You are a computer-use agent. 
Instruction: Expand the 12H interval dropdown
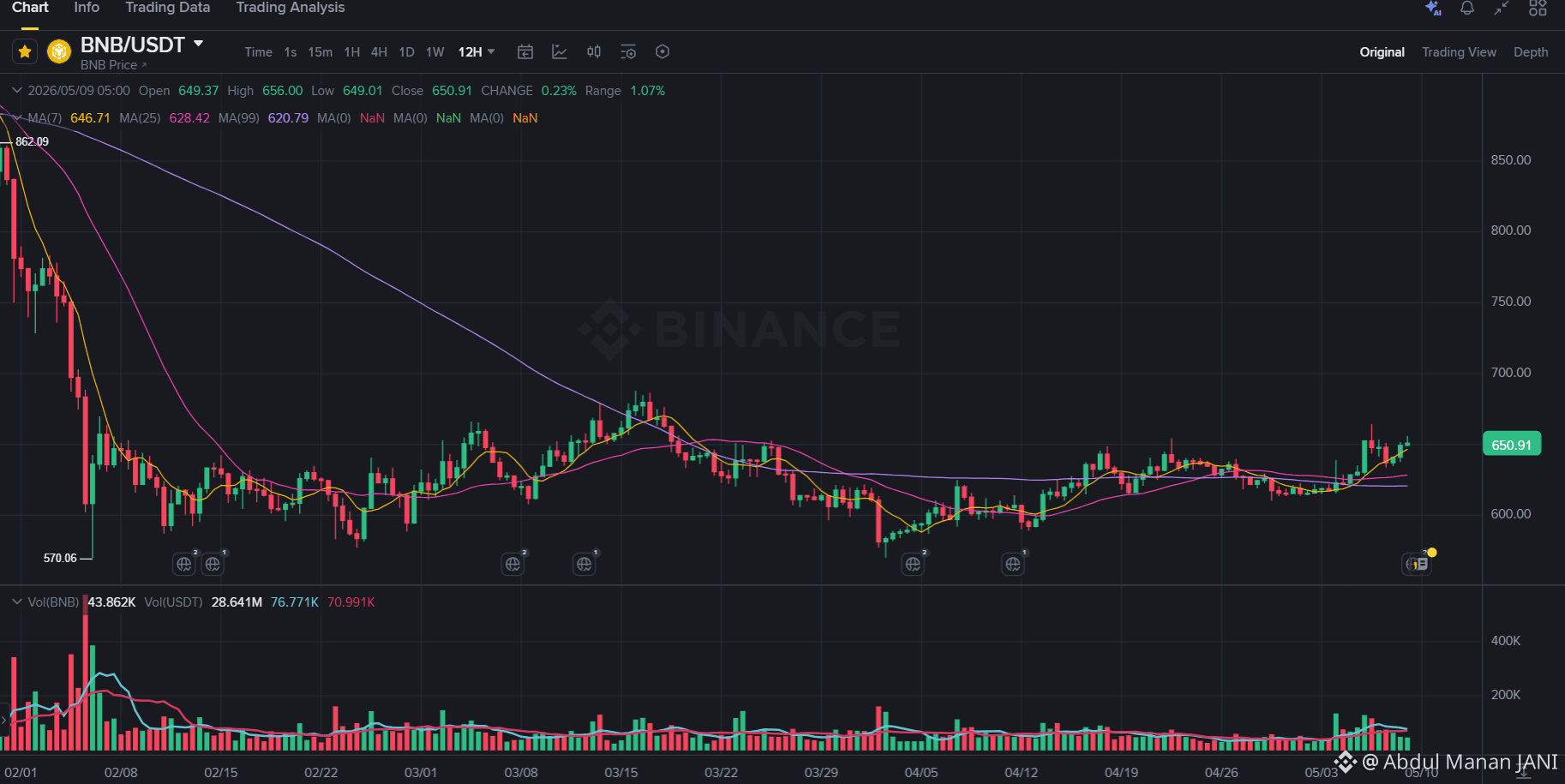click(x=477, y=52)
